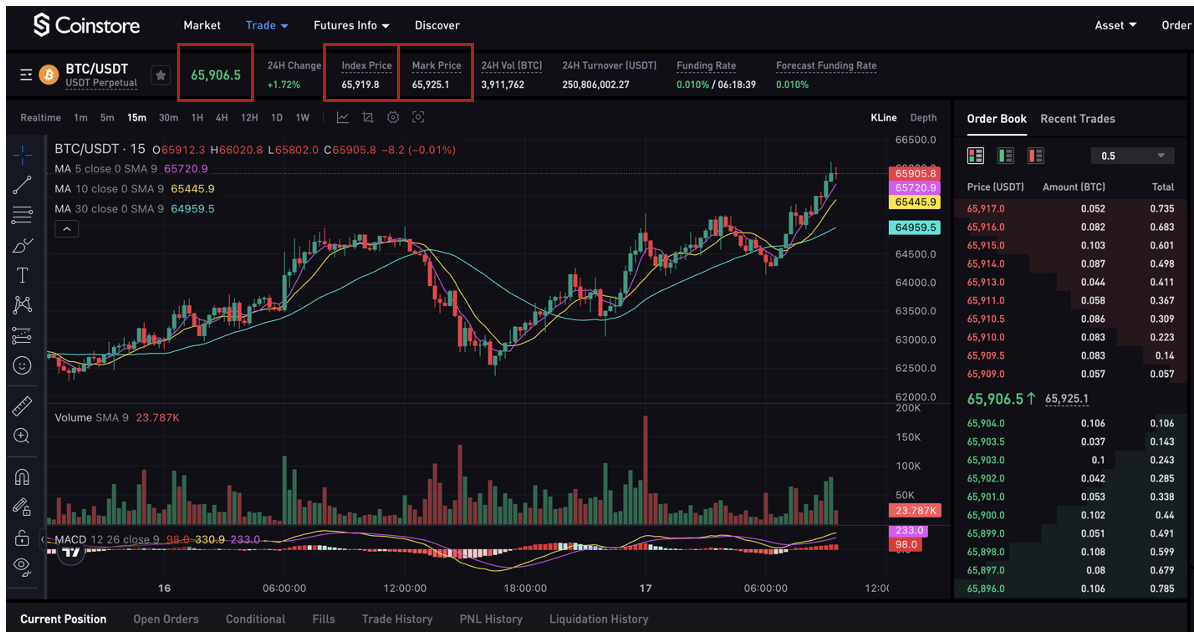
Task: Toggle hide all drawings eye icon
Action: [x=22, y=567]
